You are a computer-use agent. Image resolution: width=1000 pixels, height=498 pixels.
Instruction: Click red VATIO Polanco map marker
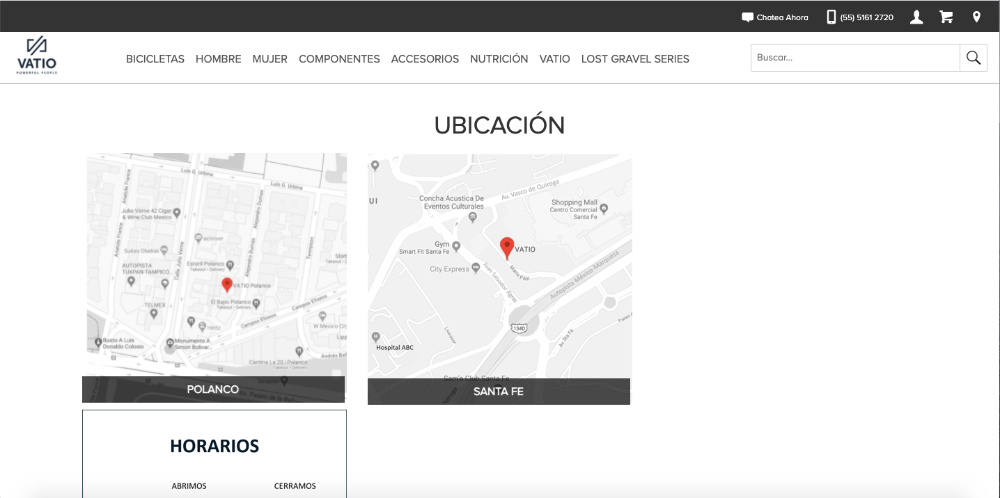tap(227, 285)
